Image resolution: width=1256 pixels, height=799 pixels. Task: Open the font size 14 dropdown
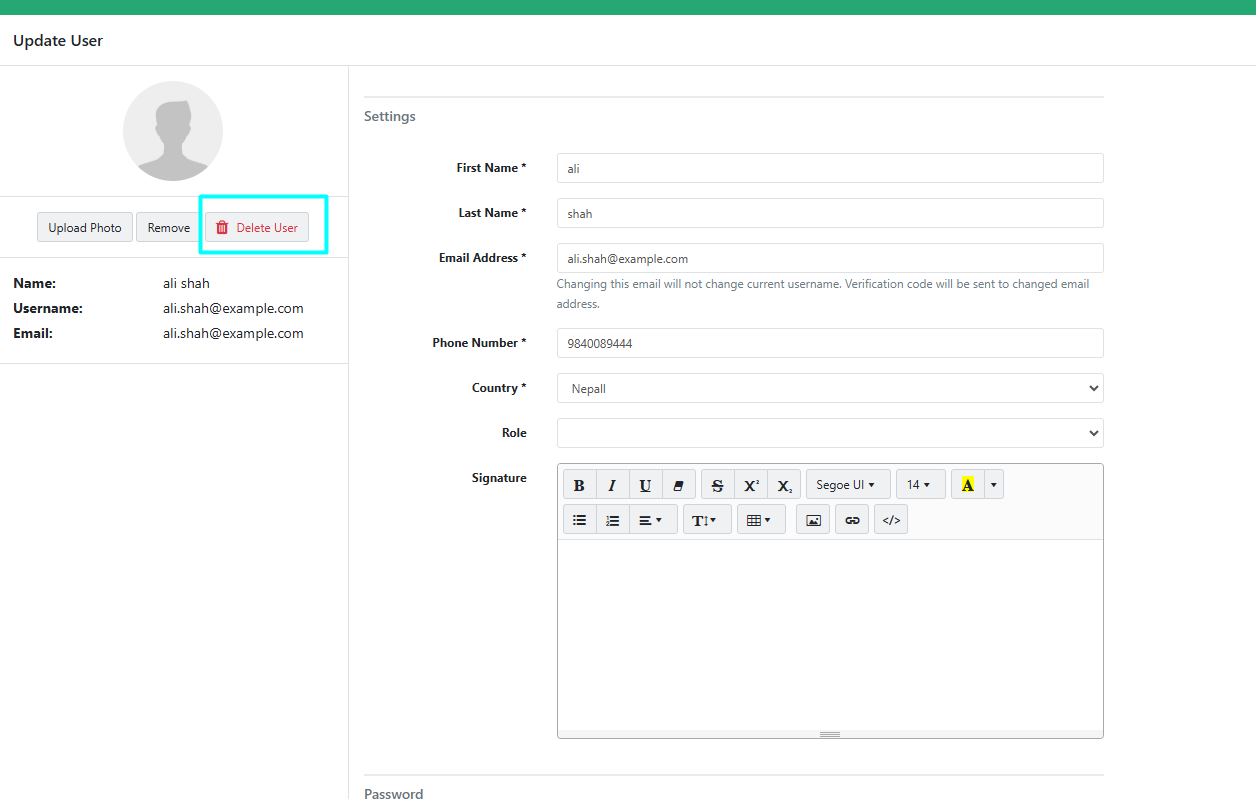(920, 485)
